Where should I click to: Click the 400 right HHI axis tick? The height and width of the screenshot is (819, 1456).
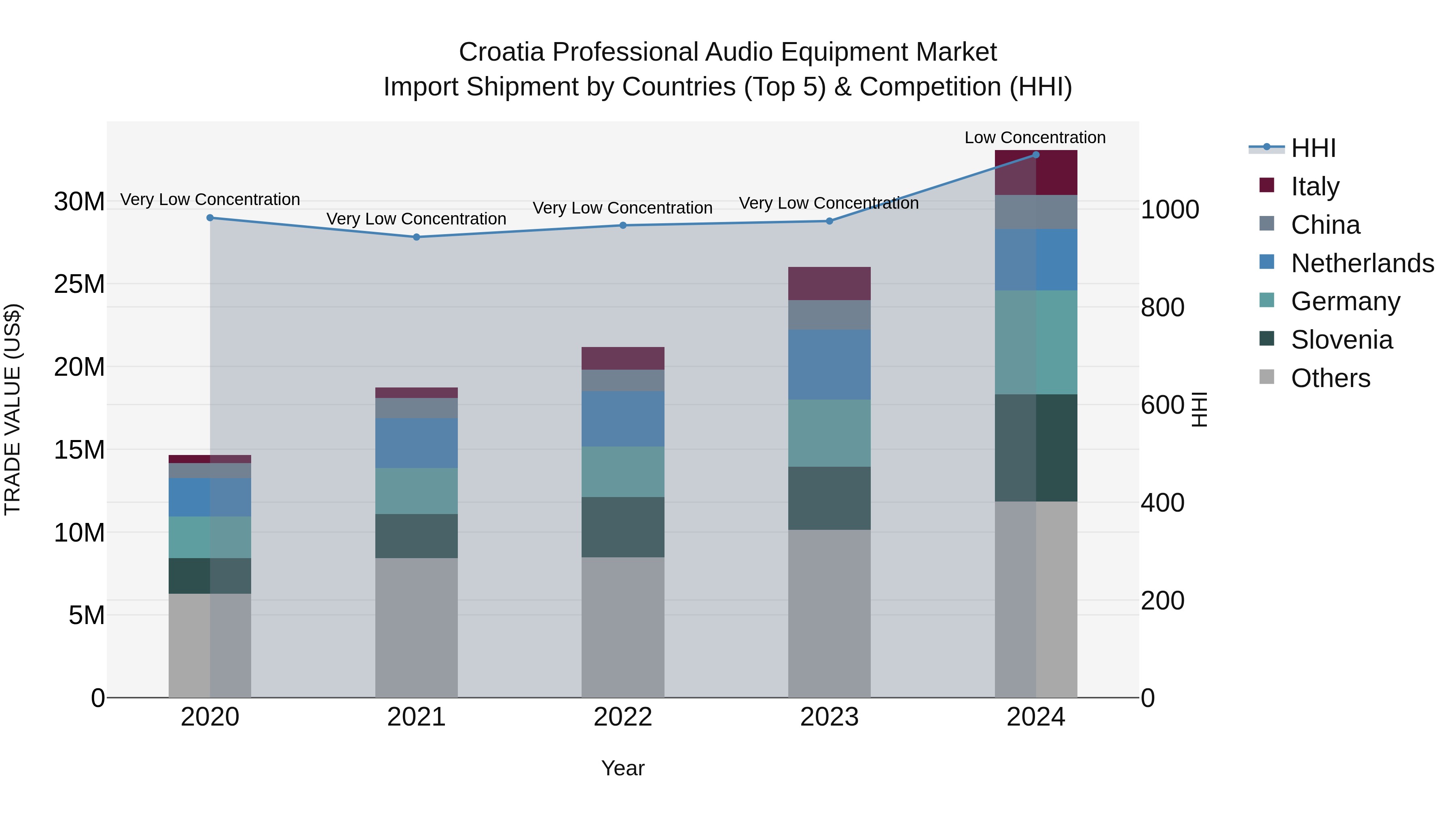click(x=1163, y=502)
